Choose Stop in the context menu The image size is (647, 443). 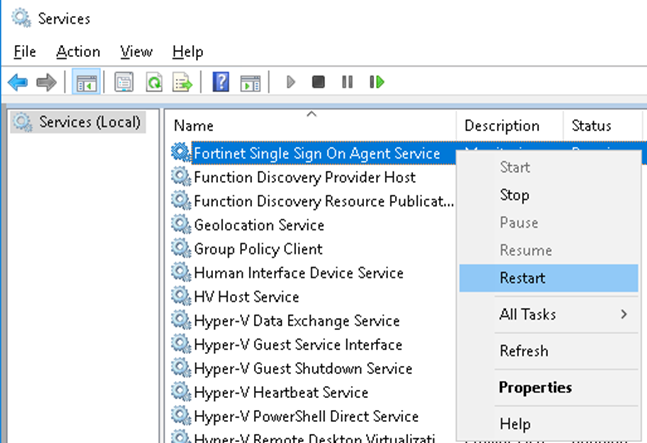pyautogui.click(x=514, y=195)
